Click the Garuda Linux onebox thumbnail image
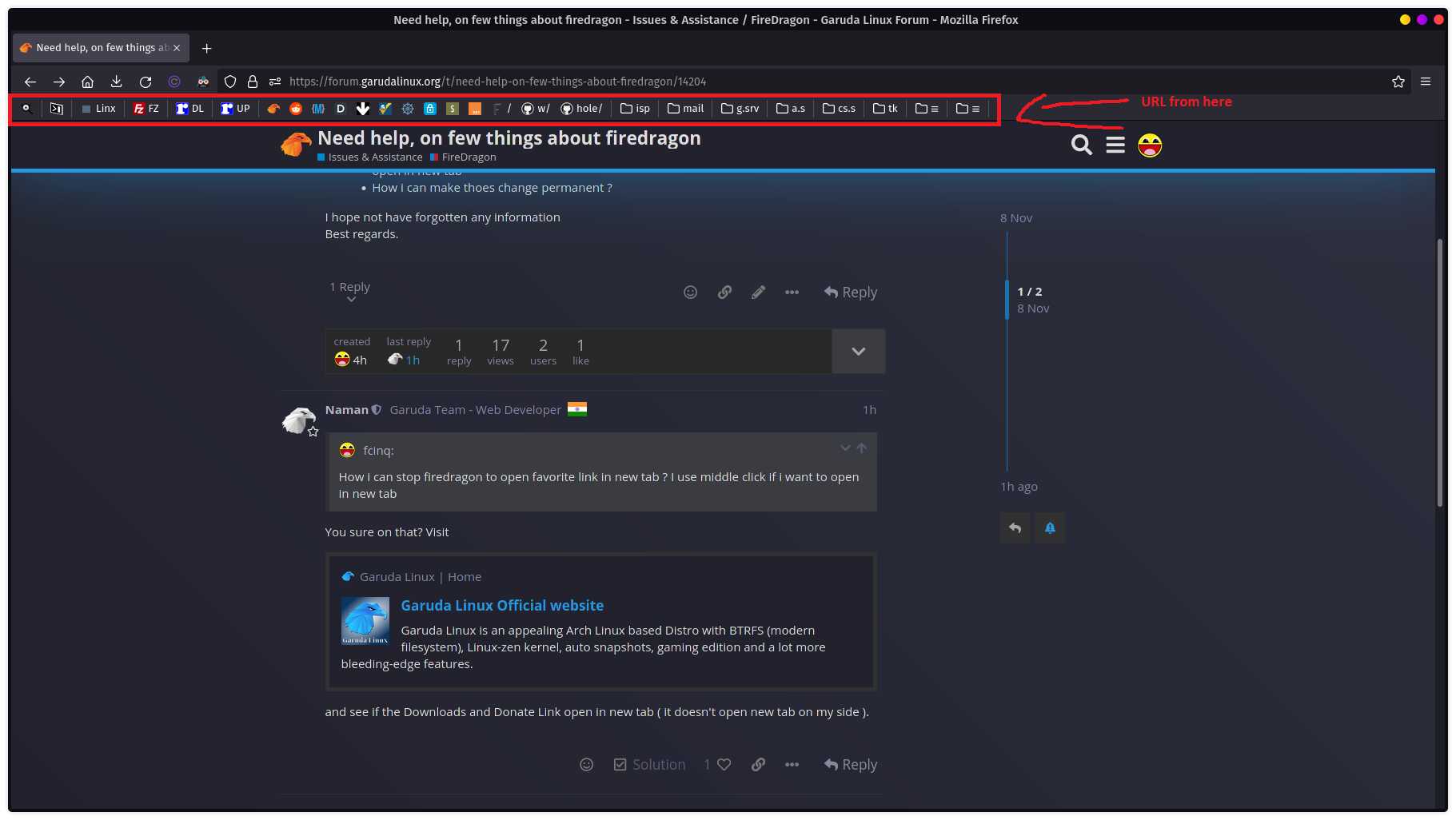Screen dimensions: 1456x820 tap(365, 620)
